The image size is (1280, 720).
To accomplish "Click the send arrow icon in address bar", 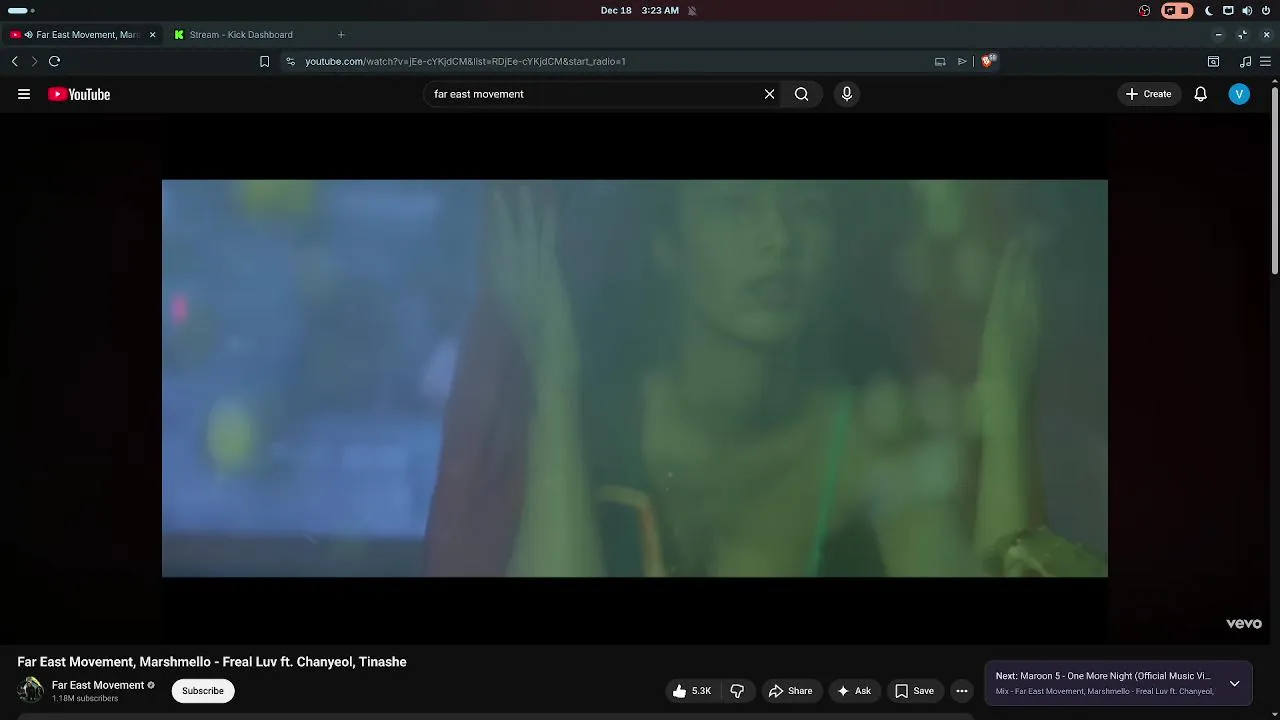I will coord(962,61).
